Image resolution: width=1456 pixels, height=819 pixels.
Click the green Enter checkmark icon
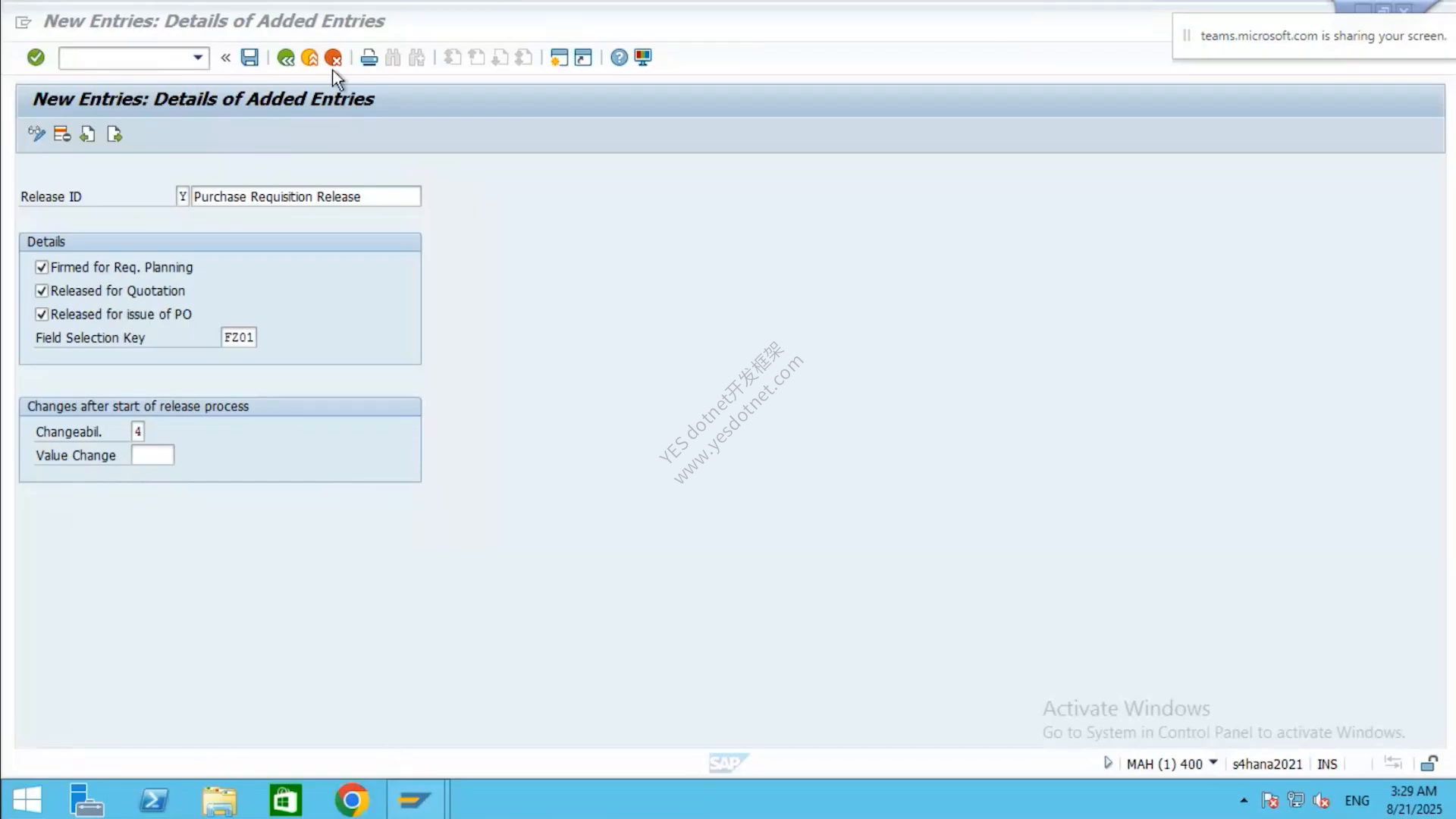tap(36, 58)
